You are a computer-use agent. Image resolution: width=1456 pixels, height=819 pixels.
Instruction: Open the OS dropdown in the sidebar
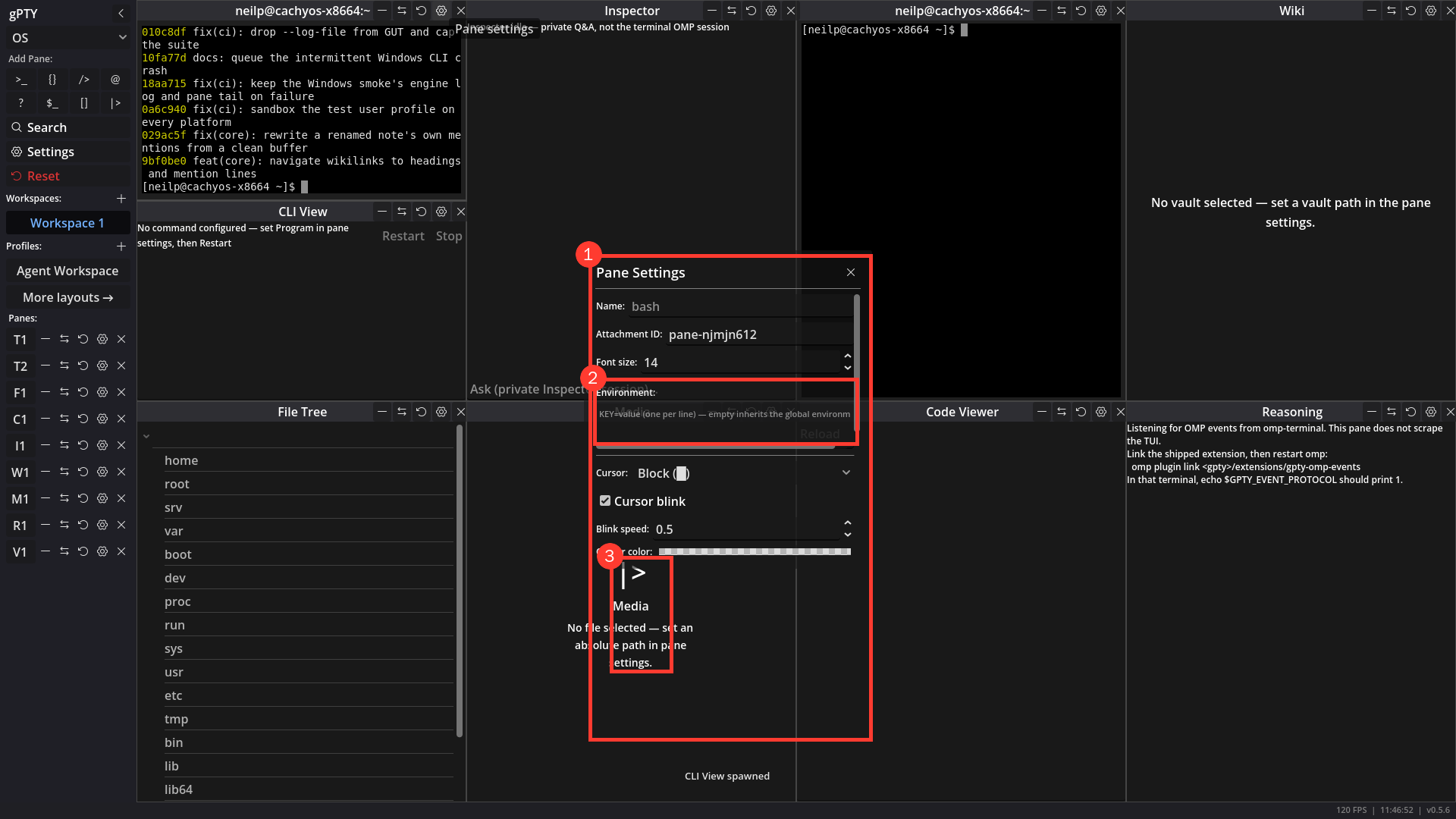pos(68,38)
